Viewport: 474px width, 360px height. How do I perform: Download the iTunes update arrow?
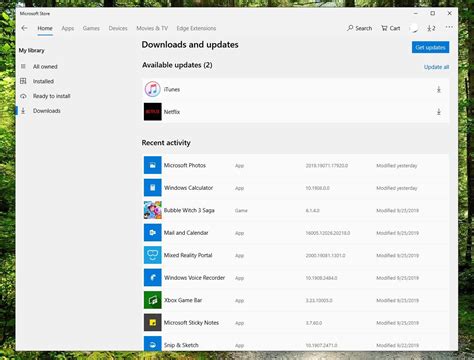(439, 89)
